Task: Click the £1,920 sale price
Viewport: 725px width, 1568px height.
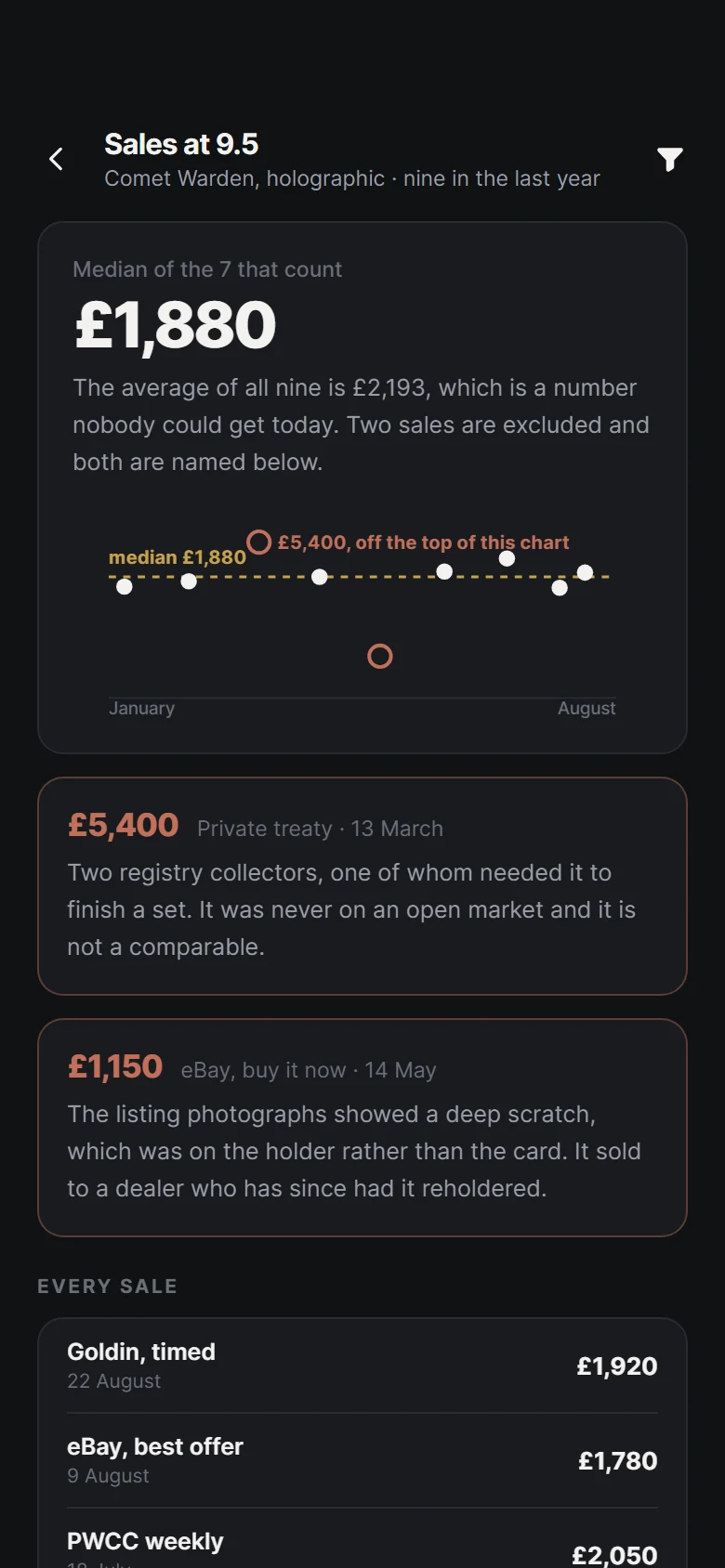Action: (x=617, y=1366)
